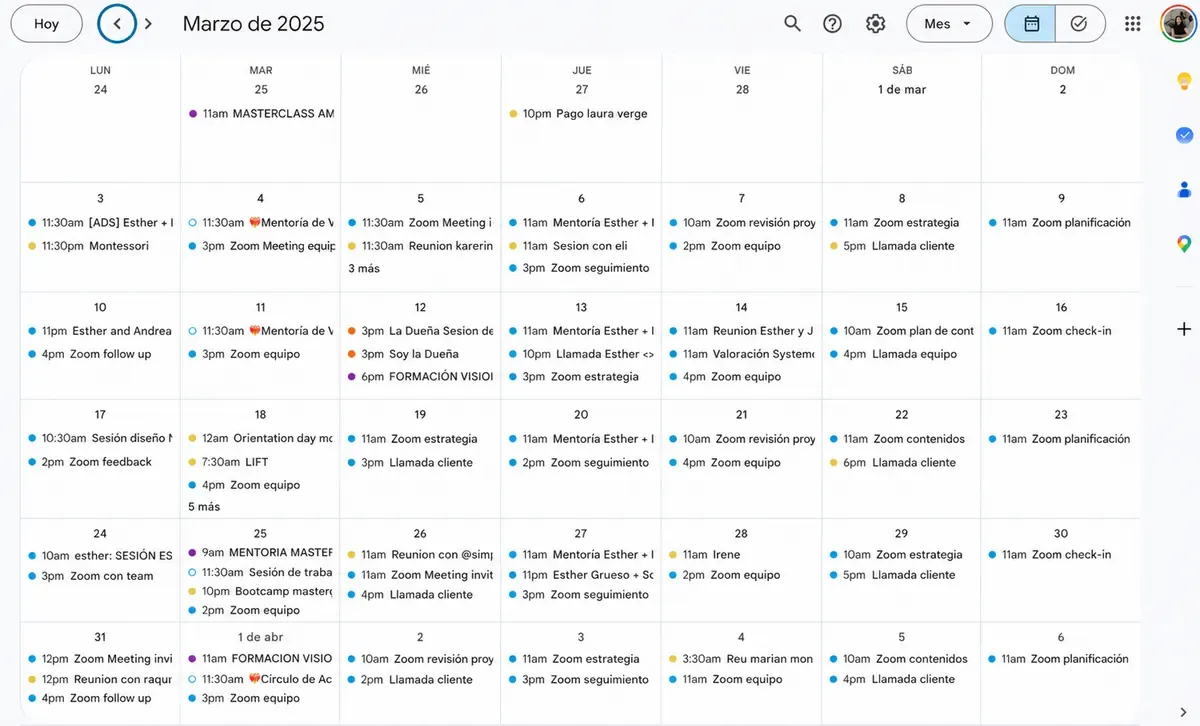Open Google Tasks in side panel
1200x726 pixels.
1184,135
